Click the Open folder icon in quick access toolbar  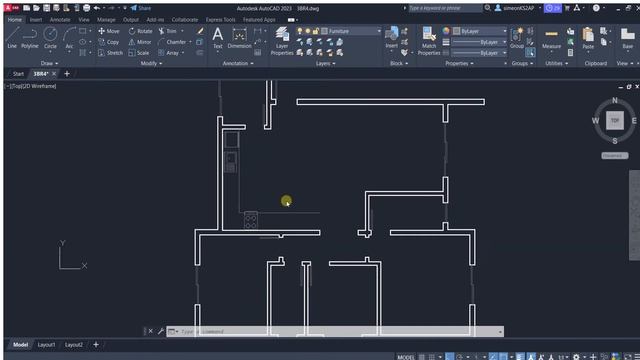pos(36,8)
